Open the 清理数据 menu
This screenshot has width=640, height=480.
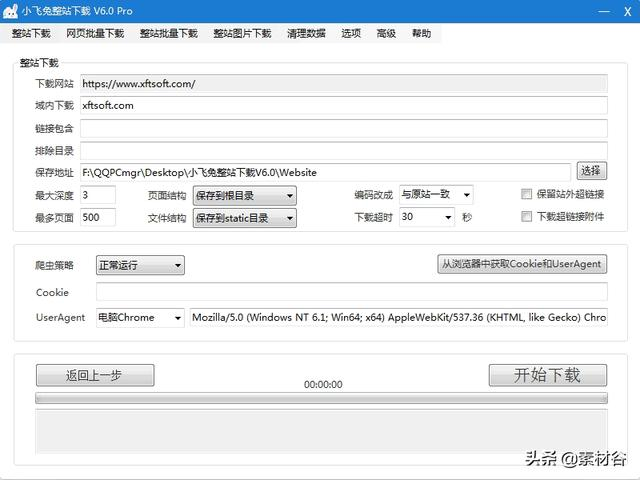306,33
